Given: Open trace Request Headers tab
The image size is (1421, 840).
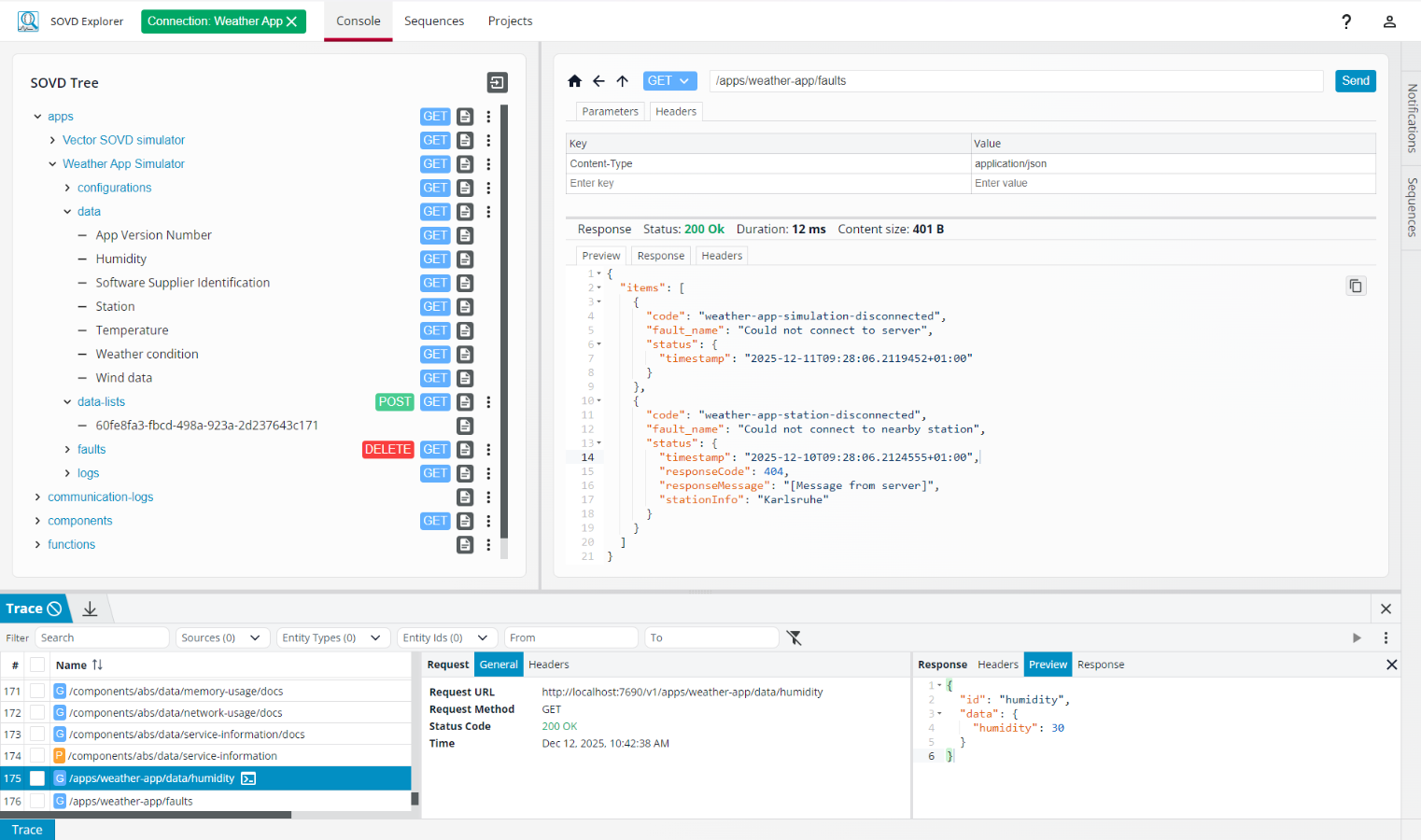Looking at the screenshot, I should pos(549,665).
